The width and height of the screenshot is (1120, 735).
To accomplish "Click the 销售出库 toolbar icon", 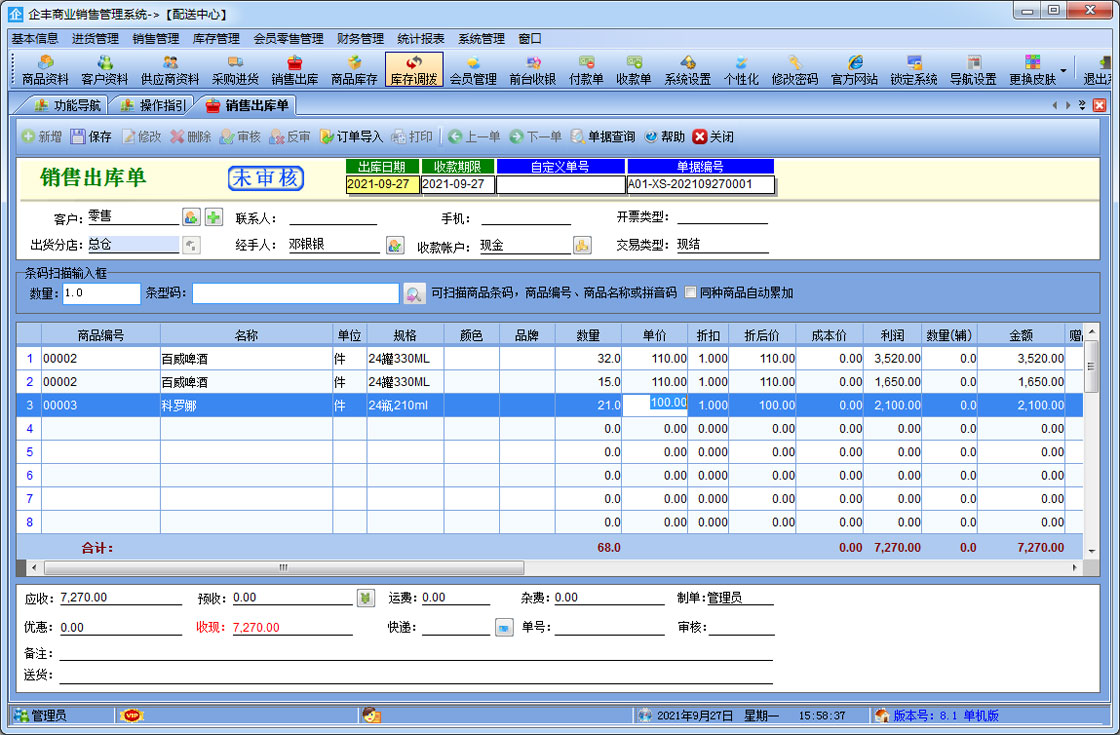I will pos(294,69).
